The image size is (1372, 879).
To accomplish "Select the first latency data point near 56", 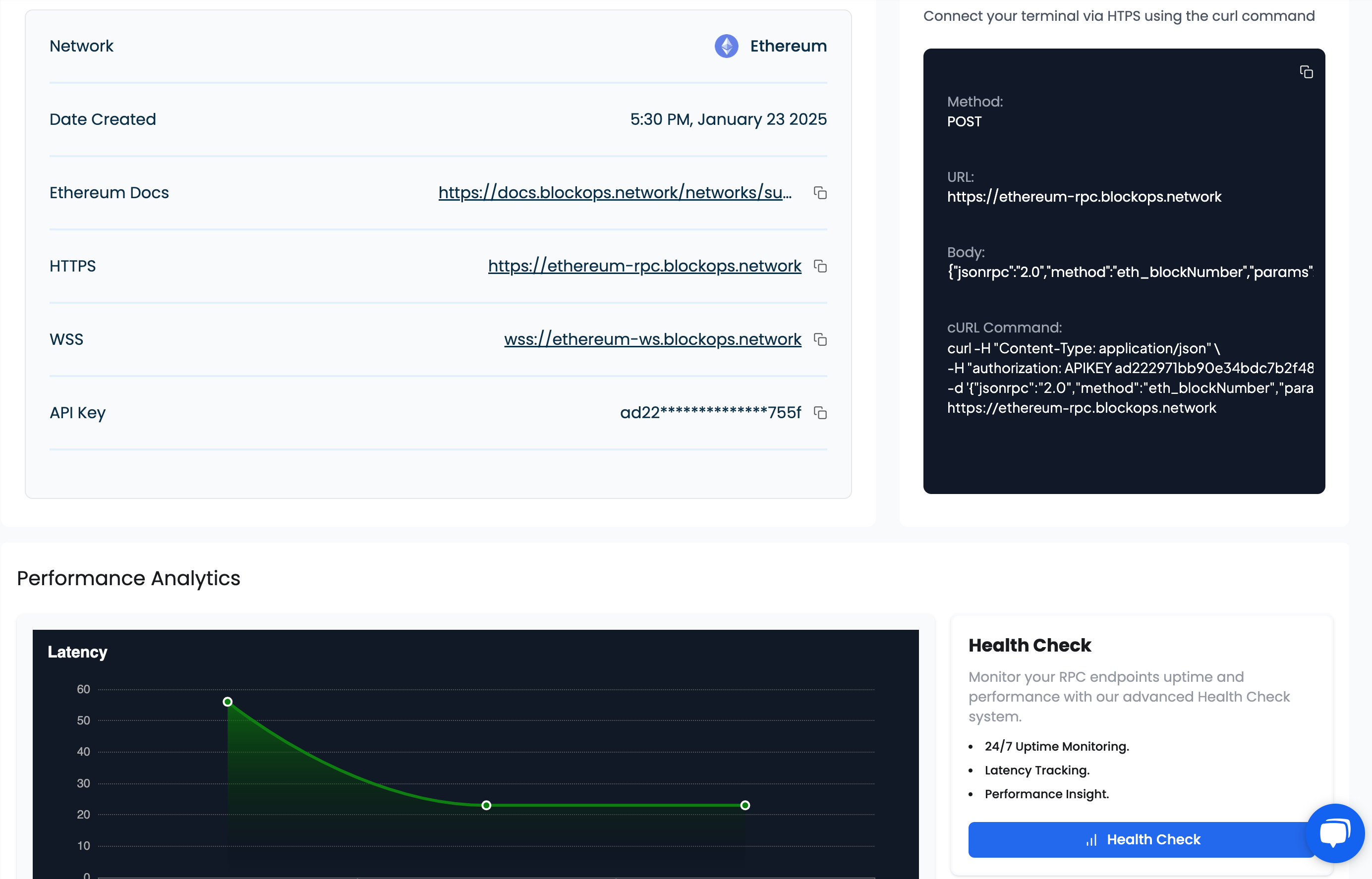I will [227, 702].
